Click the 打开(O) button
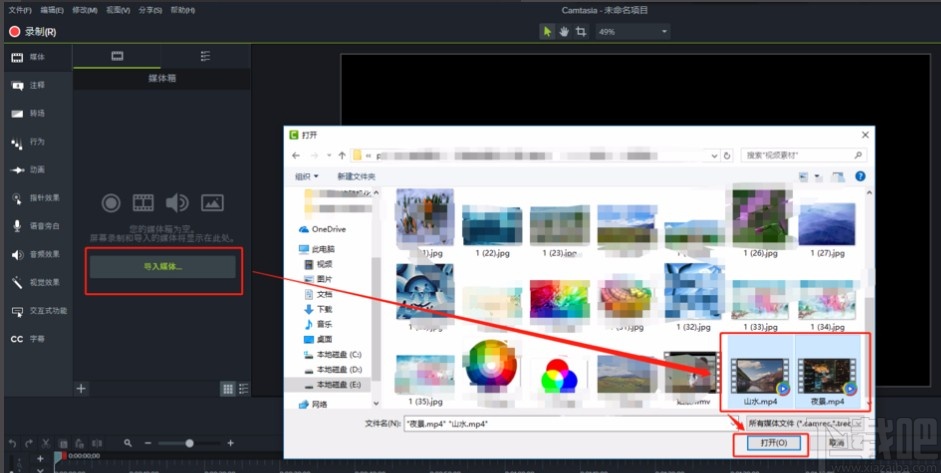This screenshot has width=941, height=473. (774, 443)
